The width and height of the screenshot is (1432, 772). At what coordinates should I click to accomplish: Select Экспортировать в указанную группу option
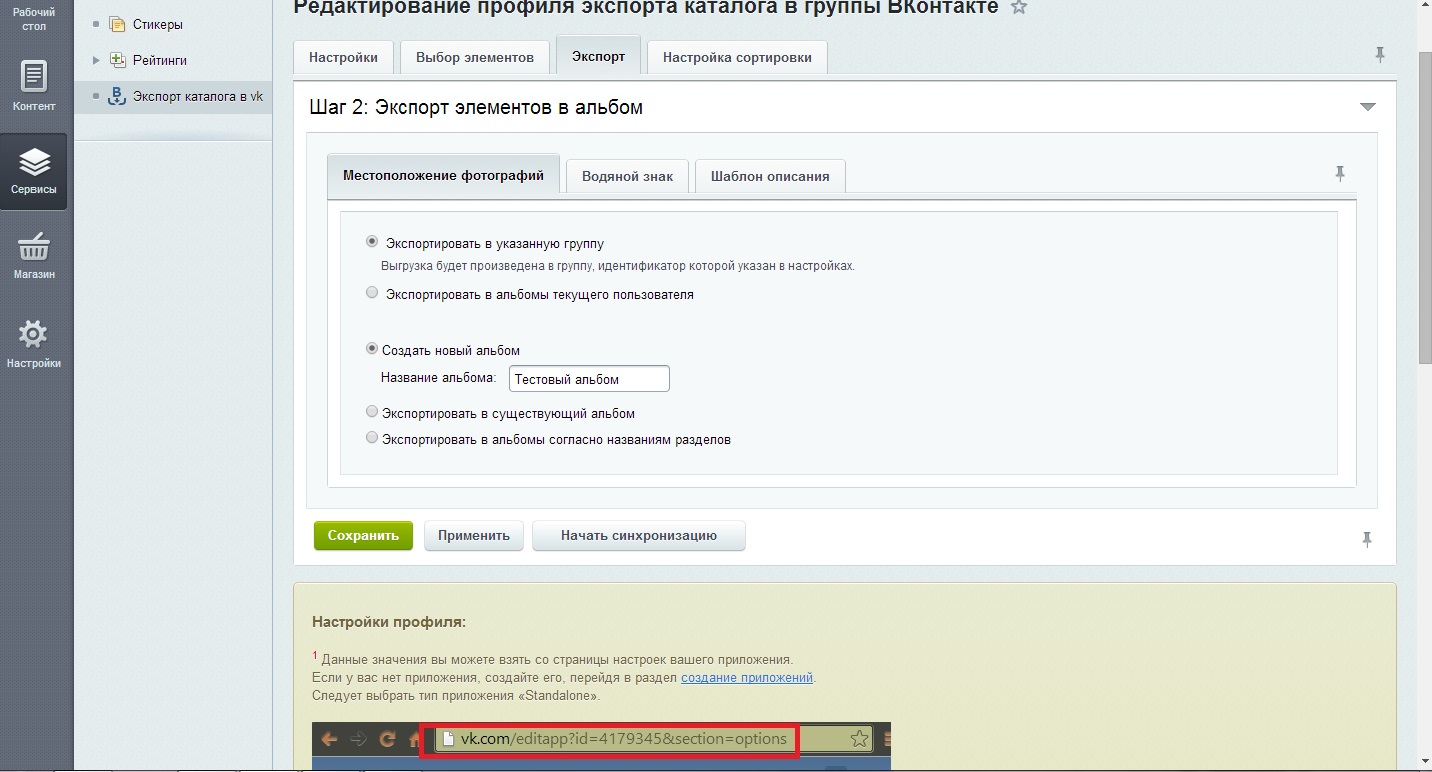pos(372,240)
